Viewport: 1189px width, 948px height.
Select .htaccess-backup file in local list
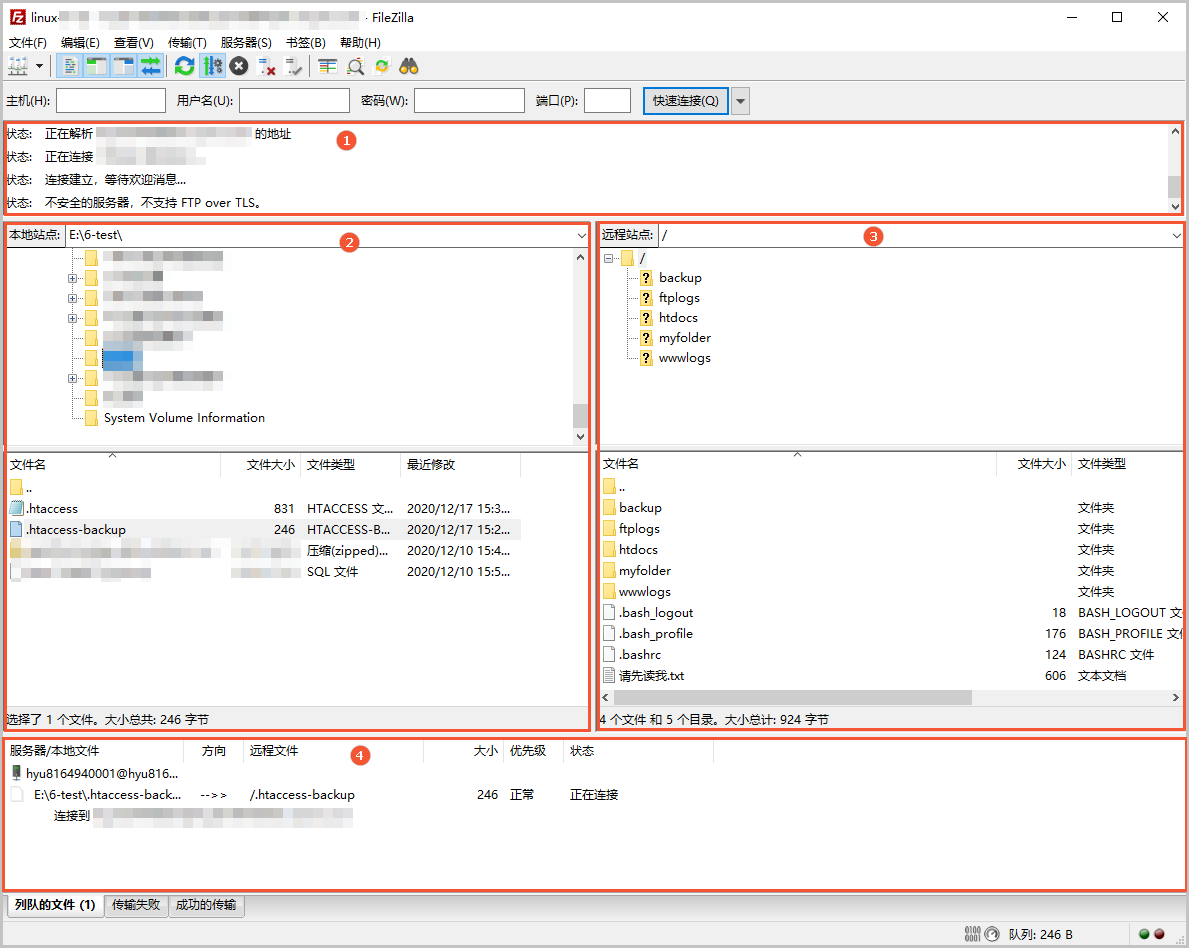click(x=265, y=529)
